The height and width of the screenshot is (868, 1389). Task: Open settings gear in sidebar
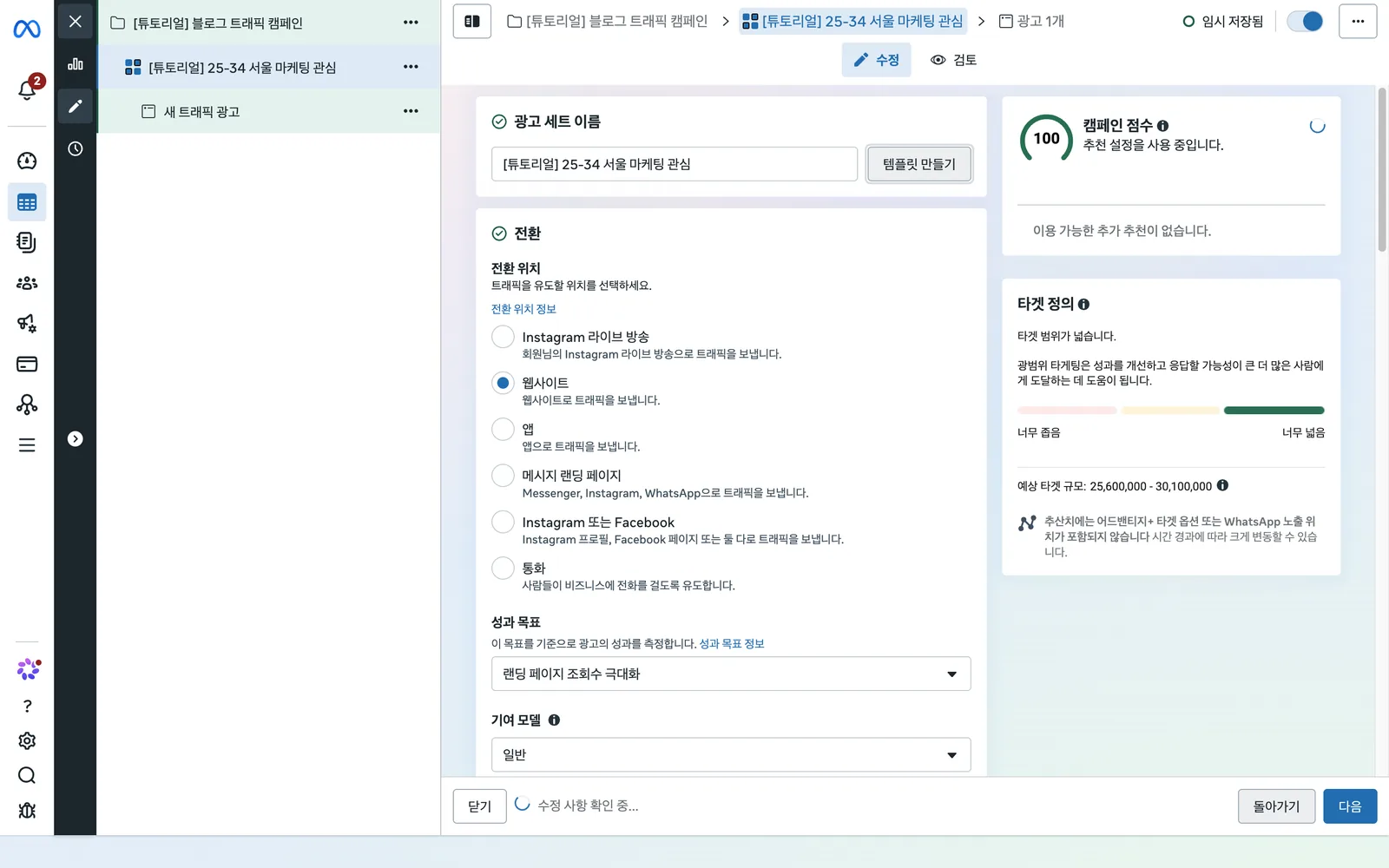click(x=27, y=740)
